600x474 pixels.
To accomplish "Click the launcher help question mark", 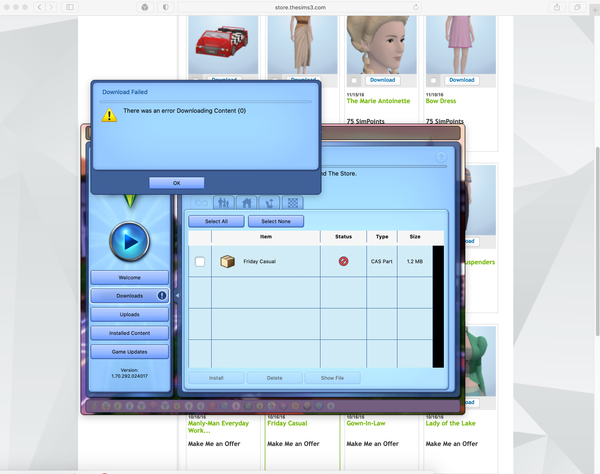I will pyautogui.click(x=441, y=157).
